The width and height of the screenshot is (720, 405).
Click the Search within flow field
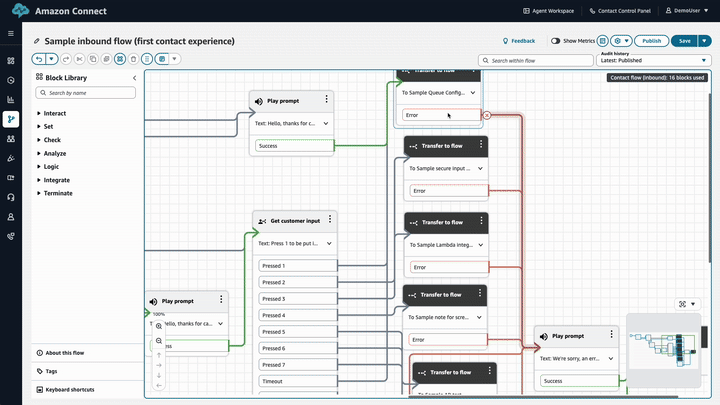click(535, 60)
